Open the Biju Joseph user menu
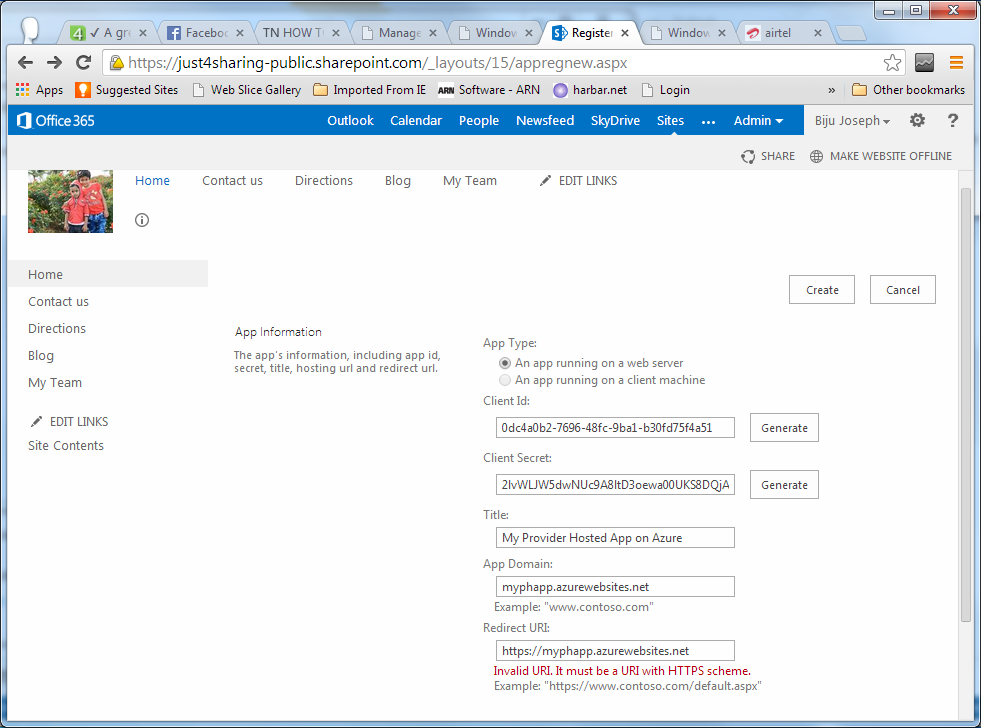Viewport: 981px width, 728px height. click(852, 121)
